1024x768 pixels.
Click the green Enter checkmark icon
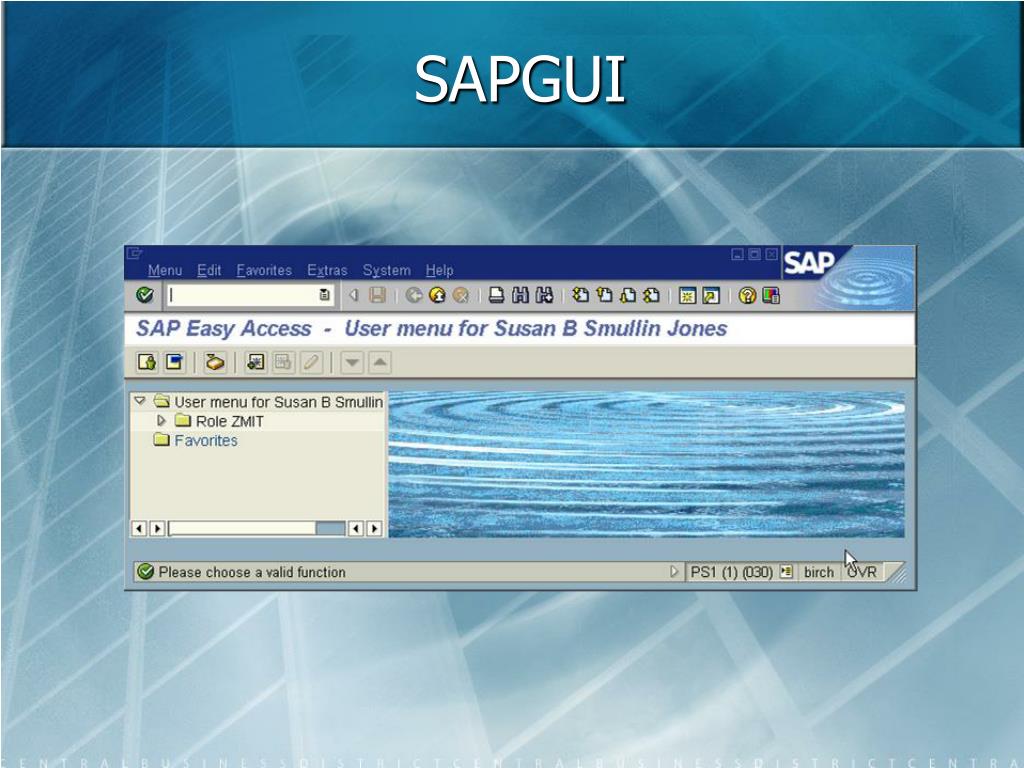[145, 295]
